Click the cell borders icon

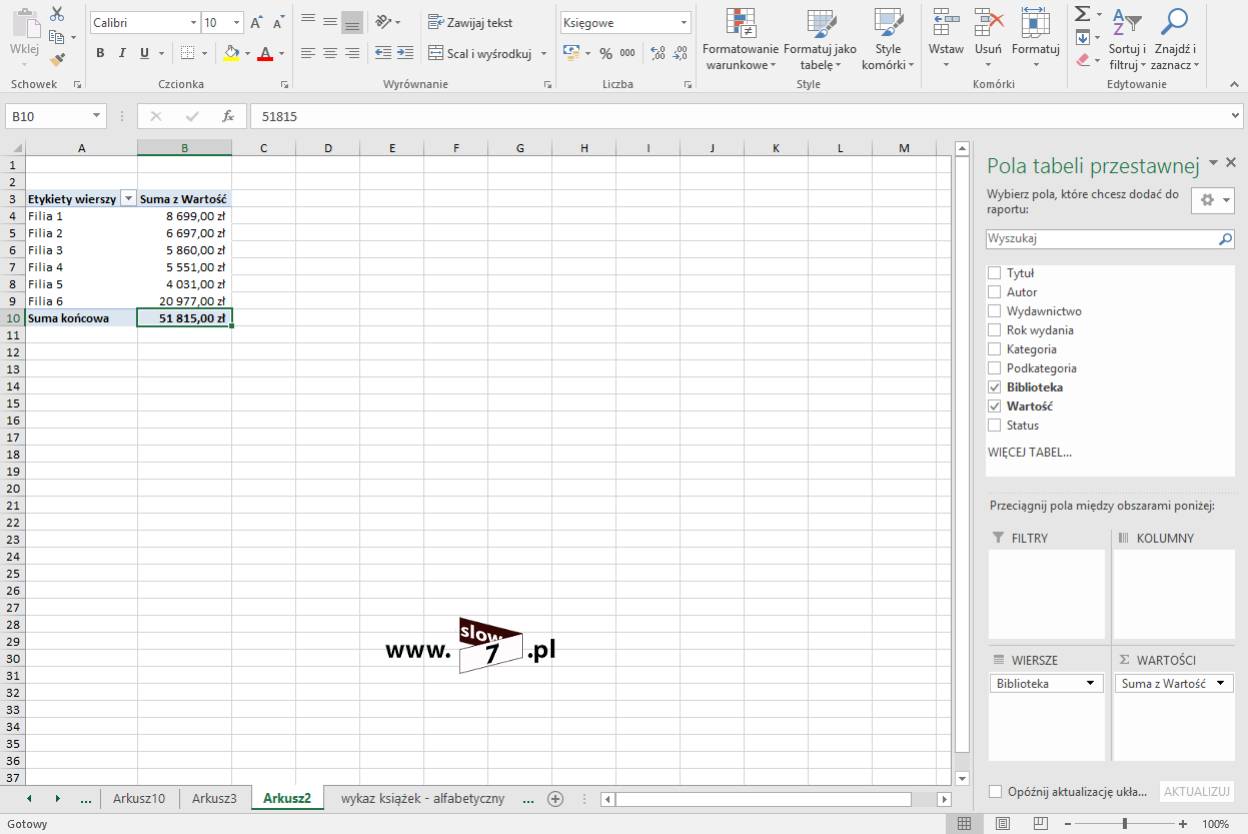point(188,53)
